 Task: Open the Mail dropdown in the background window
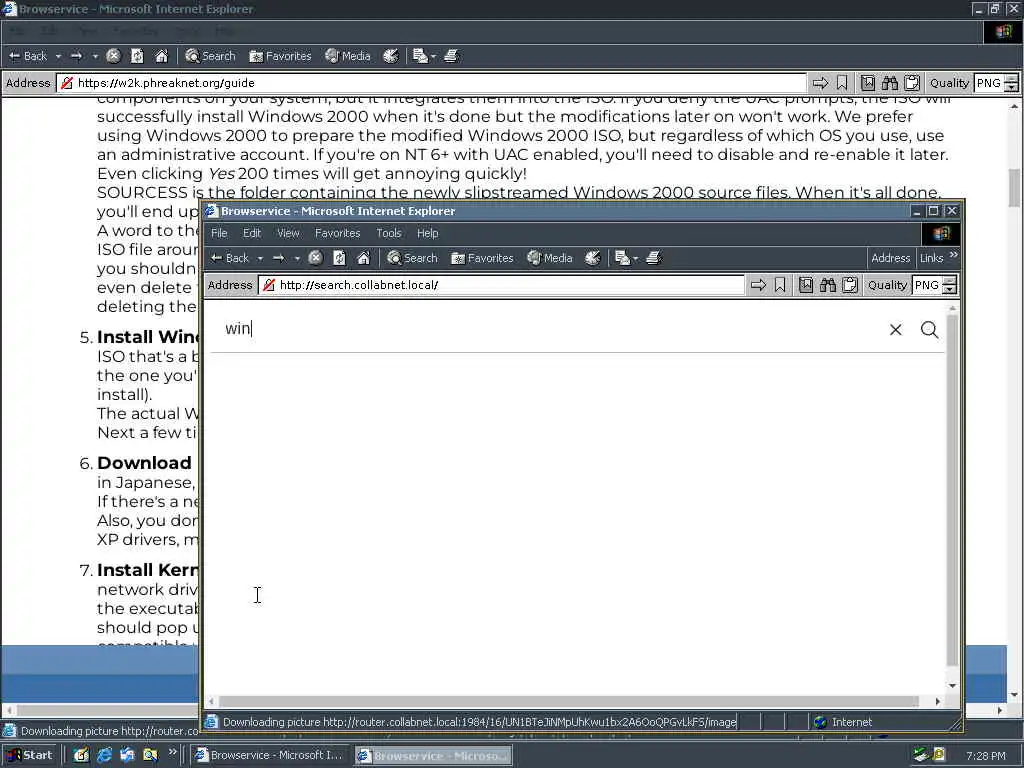[x=433, y=57]
